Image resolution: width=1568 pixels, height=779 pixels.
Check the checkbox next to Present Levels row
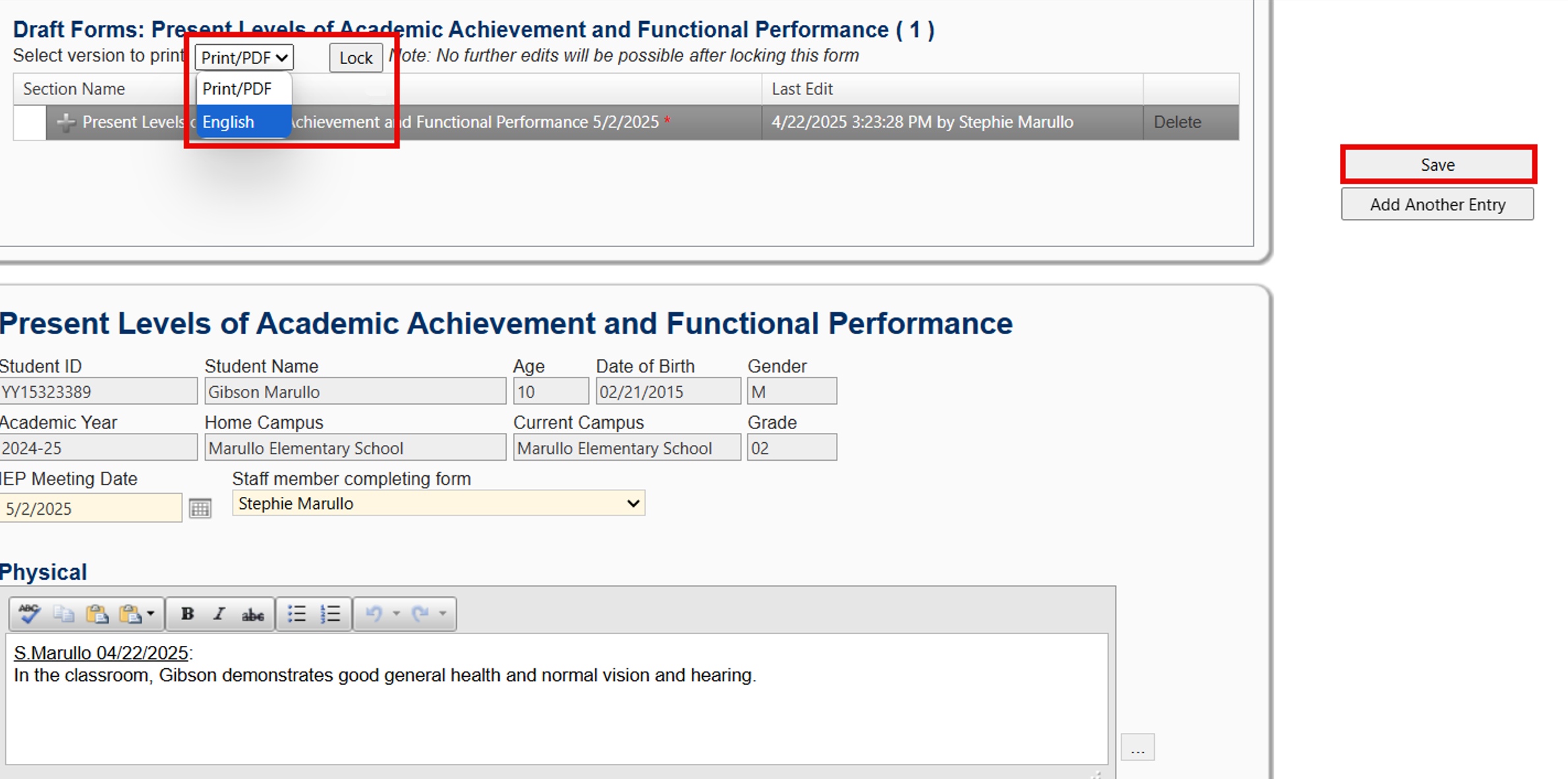[x=29, y=122]
